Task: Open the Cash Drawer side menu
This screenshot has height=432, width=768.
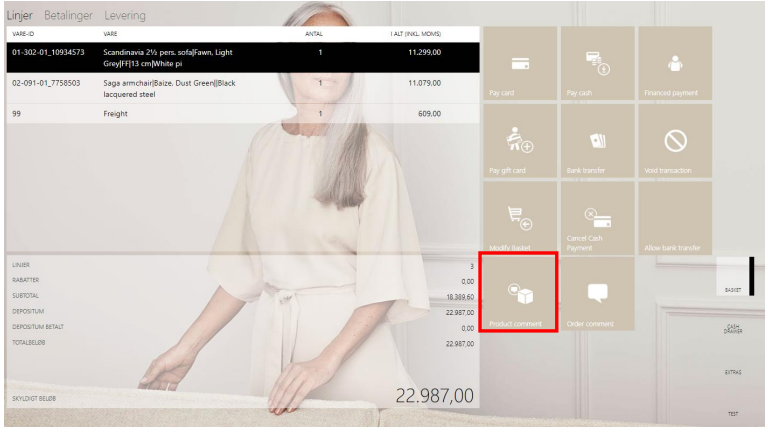Action: tap(733, 330)
